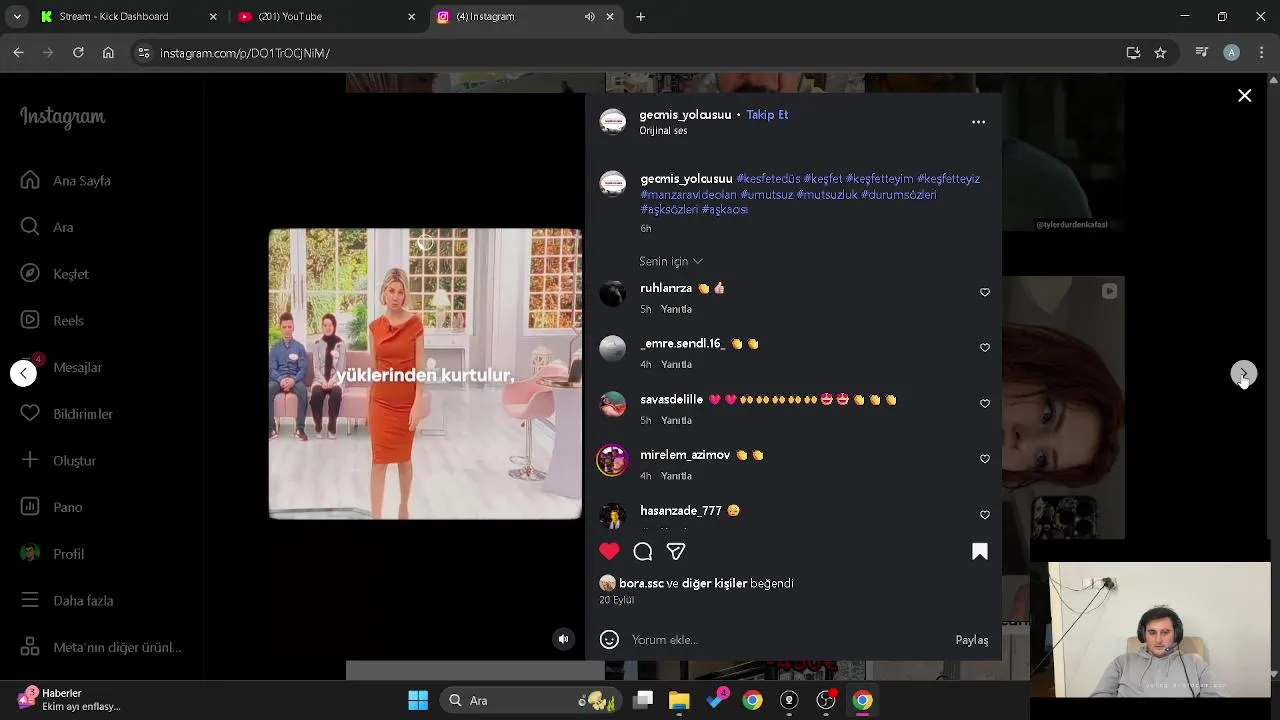The height and width of the screenshot is (720, 1280).
Task: Open hashtag #keşfetedüs
Action: 768,179
